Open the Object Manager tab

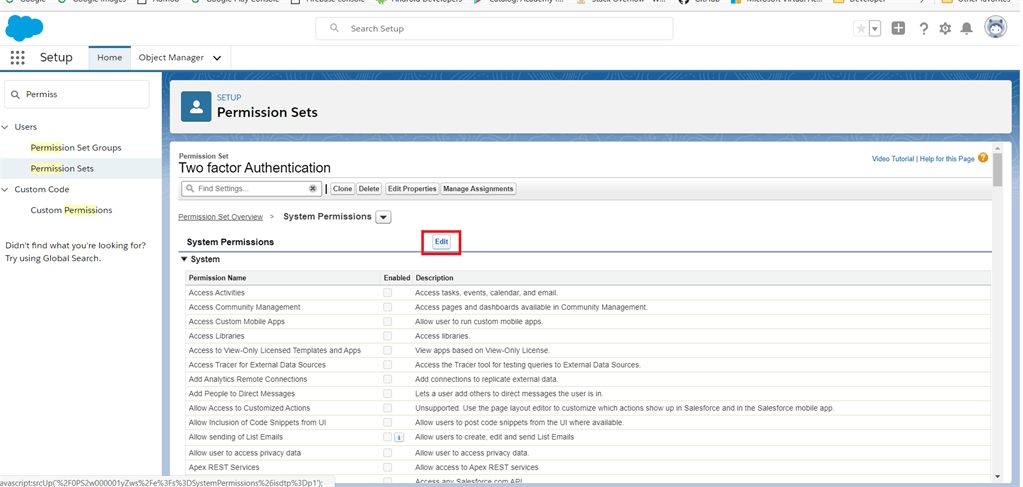point(171,57)
